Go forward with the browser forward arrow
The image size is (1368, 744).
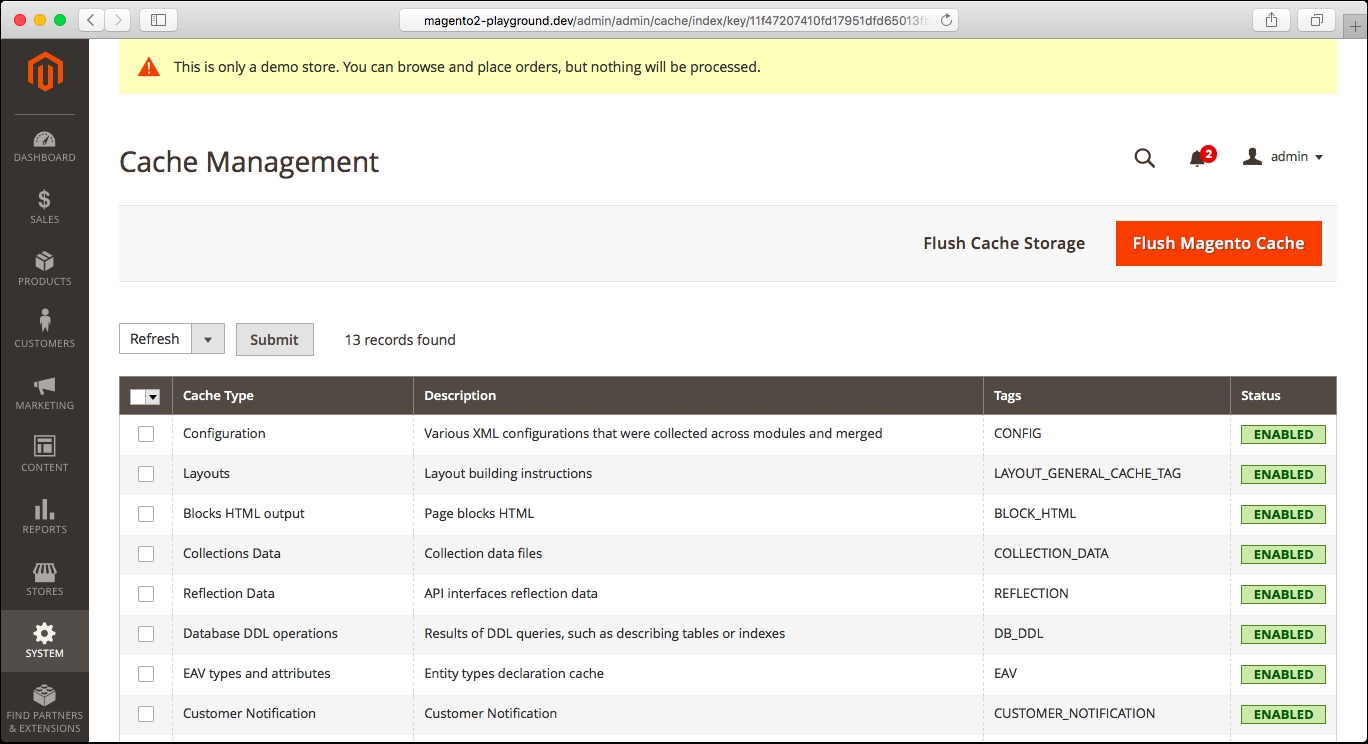click(118, 20)
